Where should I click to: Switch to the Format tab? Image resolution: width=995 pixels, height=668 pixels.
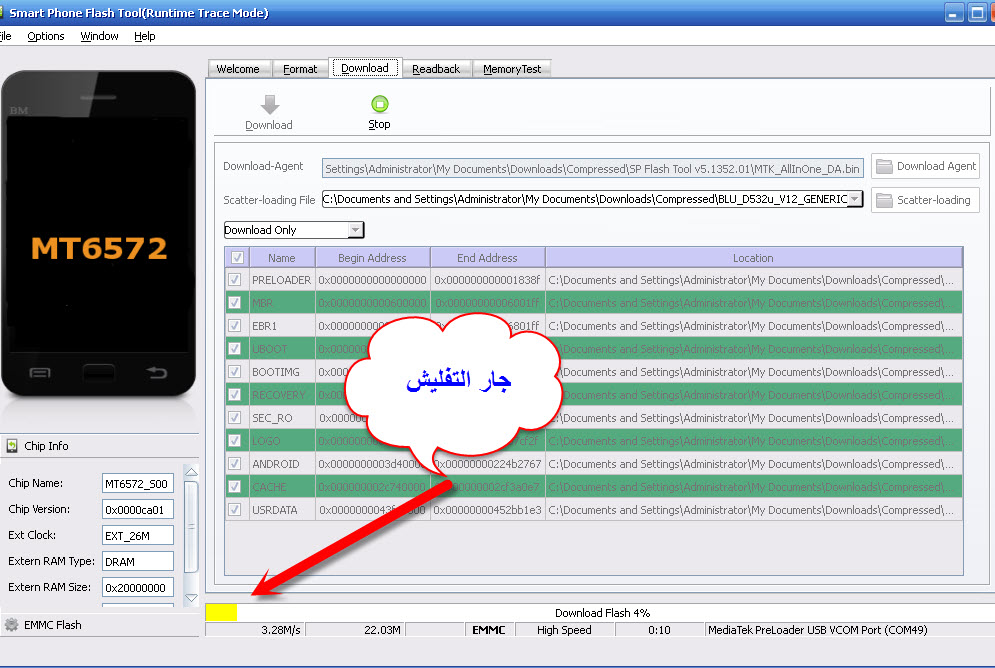[x=300, y=69]
